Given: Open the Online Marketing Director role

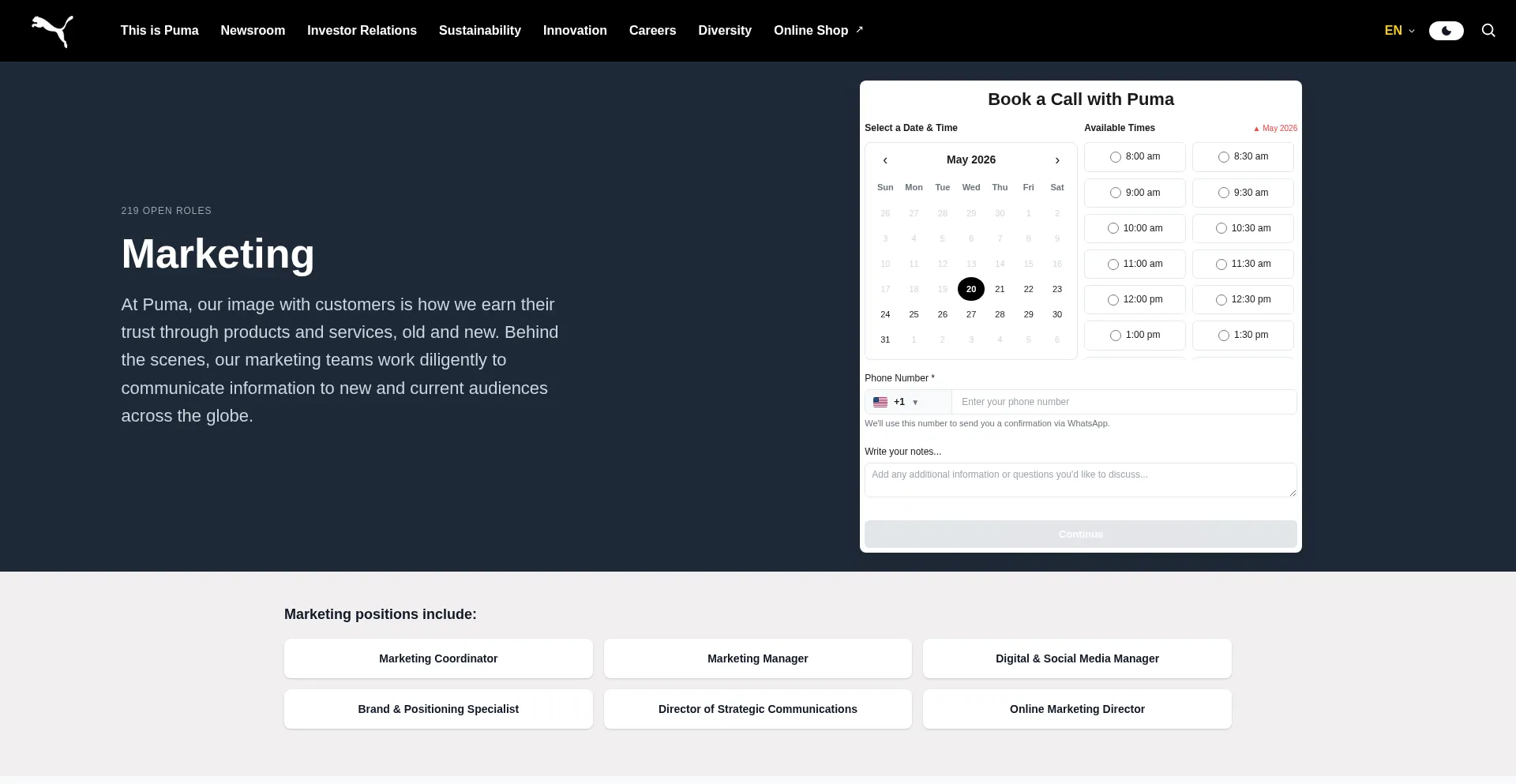Looking at the screenshot, I should (x=1077, y=709).
